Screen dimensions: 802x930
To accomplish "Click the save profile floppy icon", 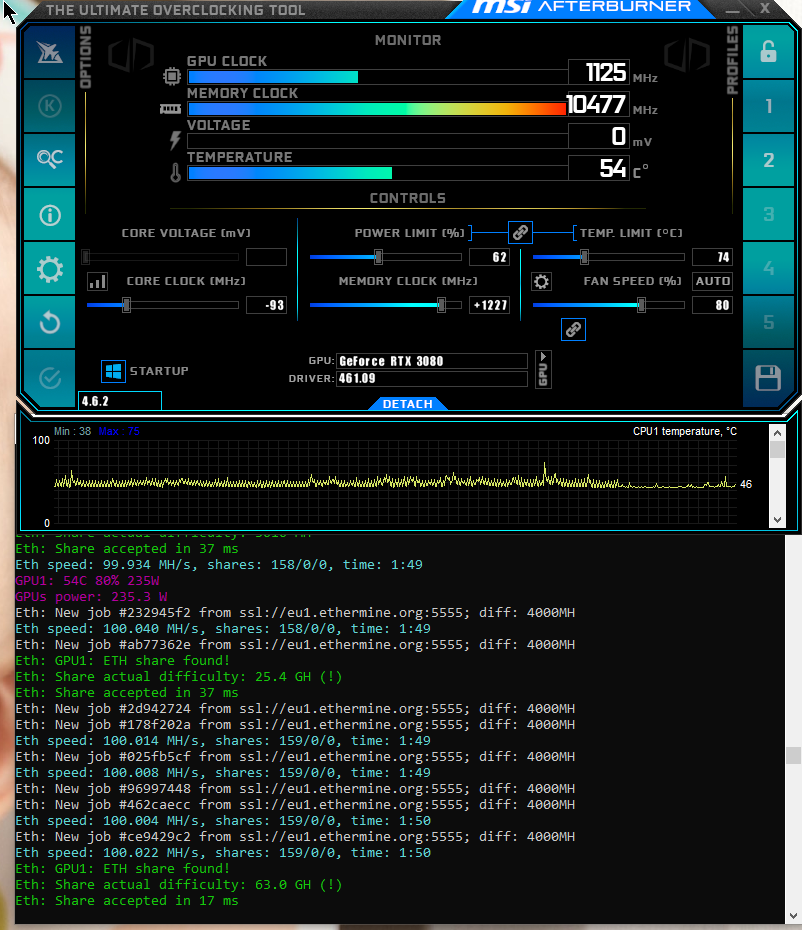I will 768,378.
